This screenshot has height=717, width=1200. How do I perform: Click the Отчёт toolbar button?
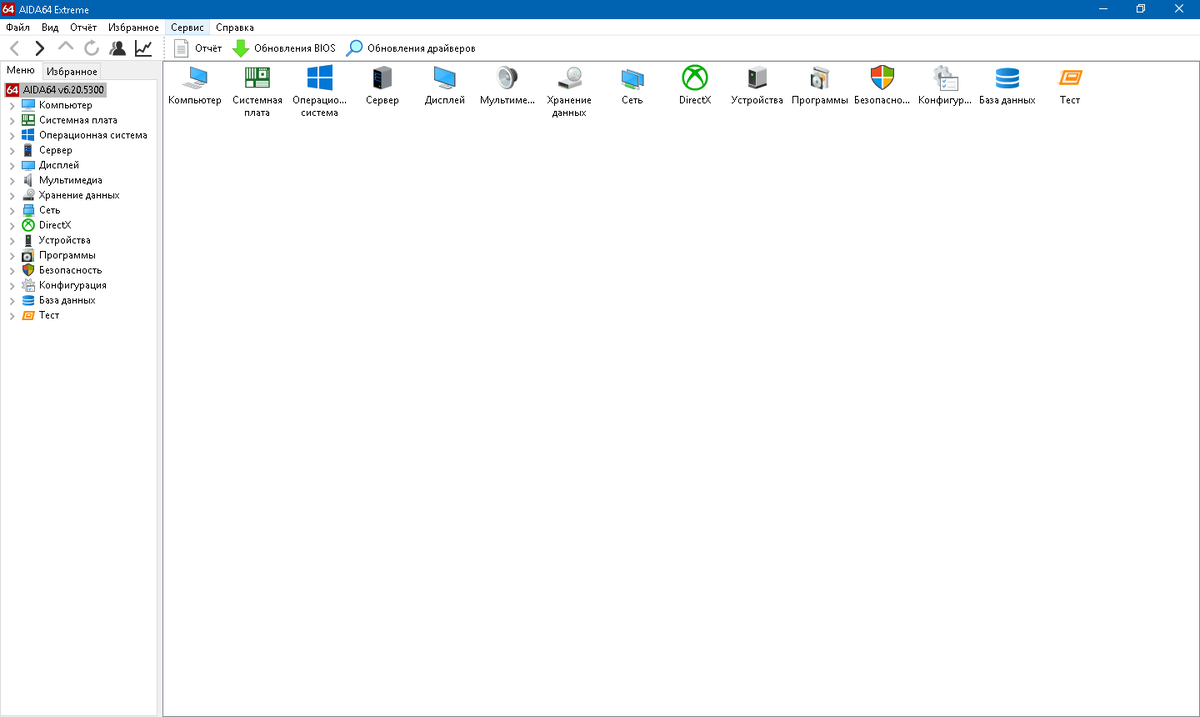coord(198,48)
